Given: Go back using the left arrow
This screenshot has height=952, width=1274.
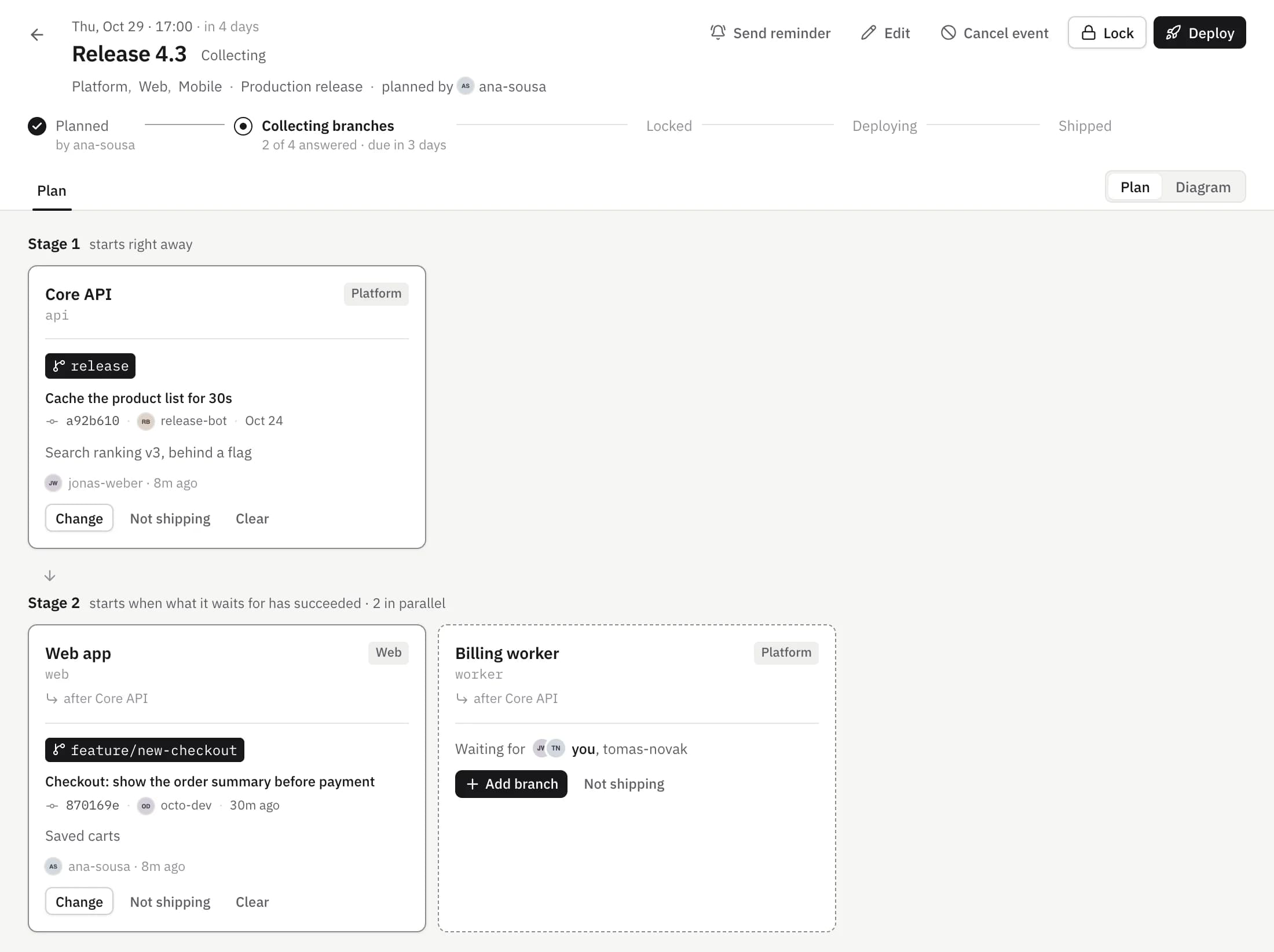Looking at the screenshot, I should click(x=37, y=35).
